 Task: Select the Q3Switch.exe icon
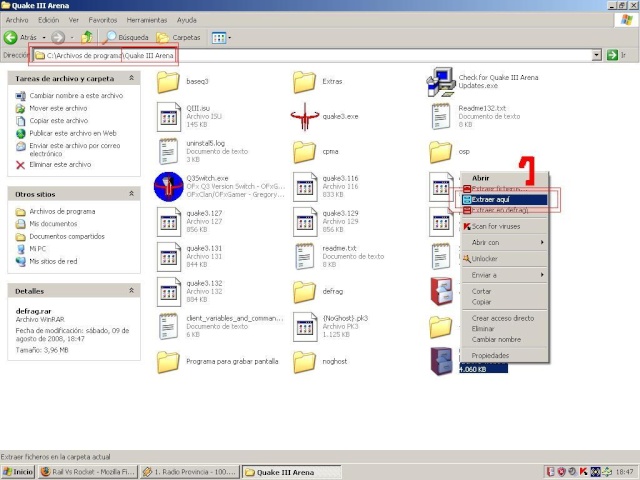(x=169, y=187)
